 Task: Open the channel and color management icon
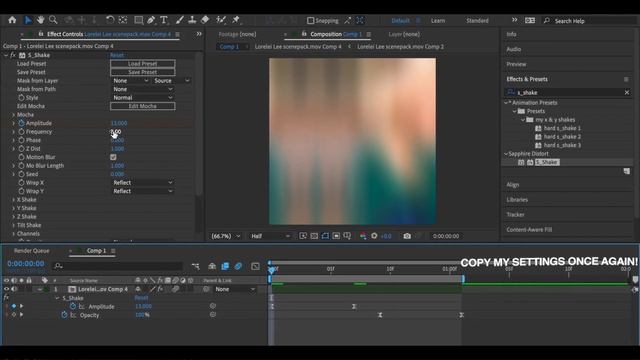pyautogui.click(x=363, y=236)
